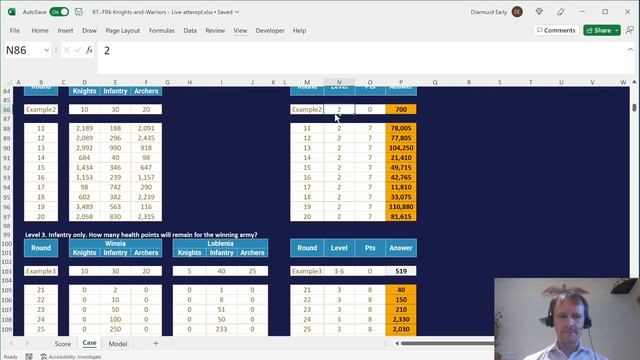Expand the Name Box dropdown arrow
Viewport: 640px width, 360px height.
tap(47, 50)
